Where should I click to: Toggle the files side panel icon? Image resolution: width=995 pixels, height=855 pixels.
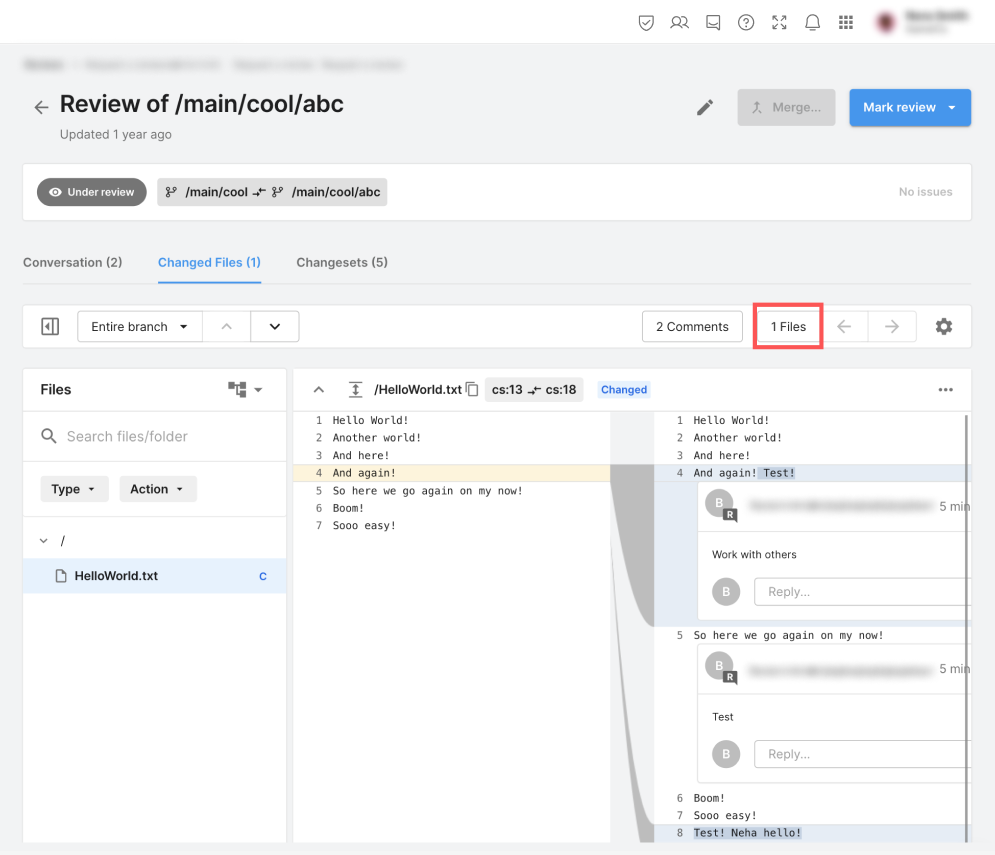[x=50, y=327]
